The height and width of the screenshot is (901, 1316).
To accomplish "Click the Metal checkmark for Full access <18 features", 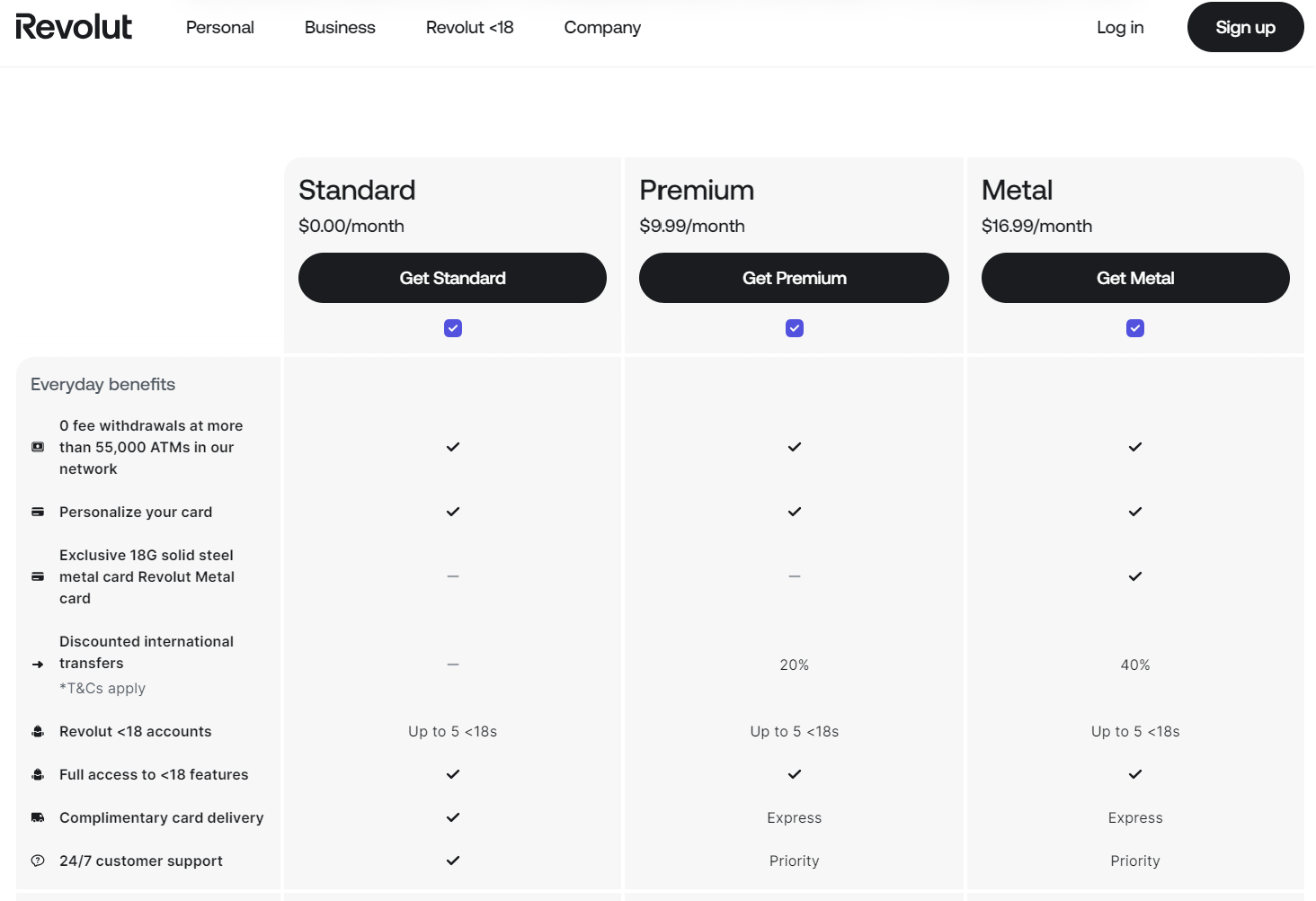I will (x=1135, y=774).
